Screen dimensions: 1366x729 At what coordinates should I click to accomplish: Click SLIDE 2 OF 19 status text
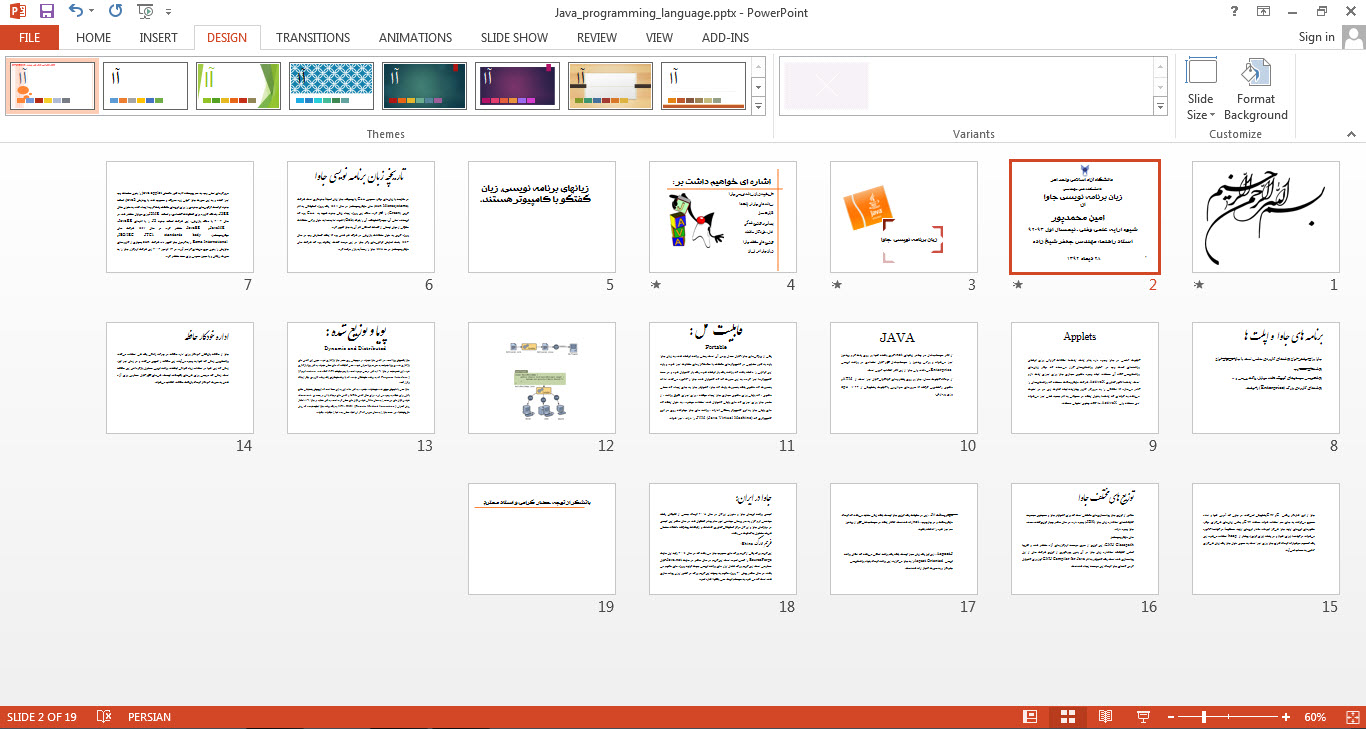tap(42, 717)
